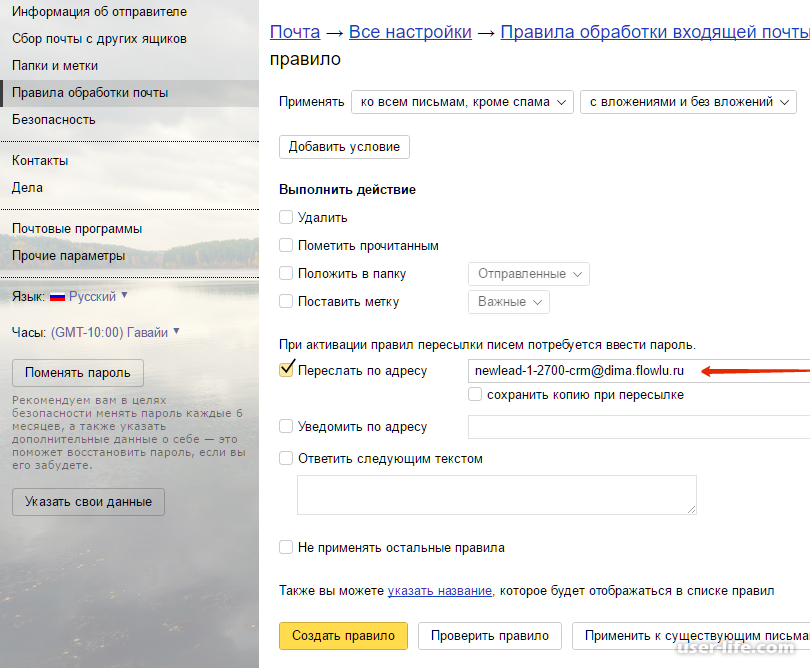Tick the Уведомить по адресу checkbox

click(x=286, y=426)
